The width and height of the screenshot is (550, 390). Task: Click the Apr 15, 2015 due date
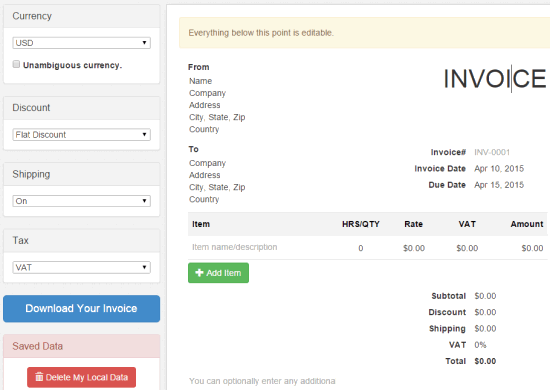pyautogui.click(x=499, y=185)
